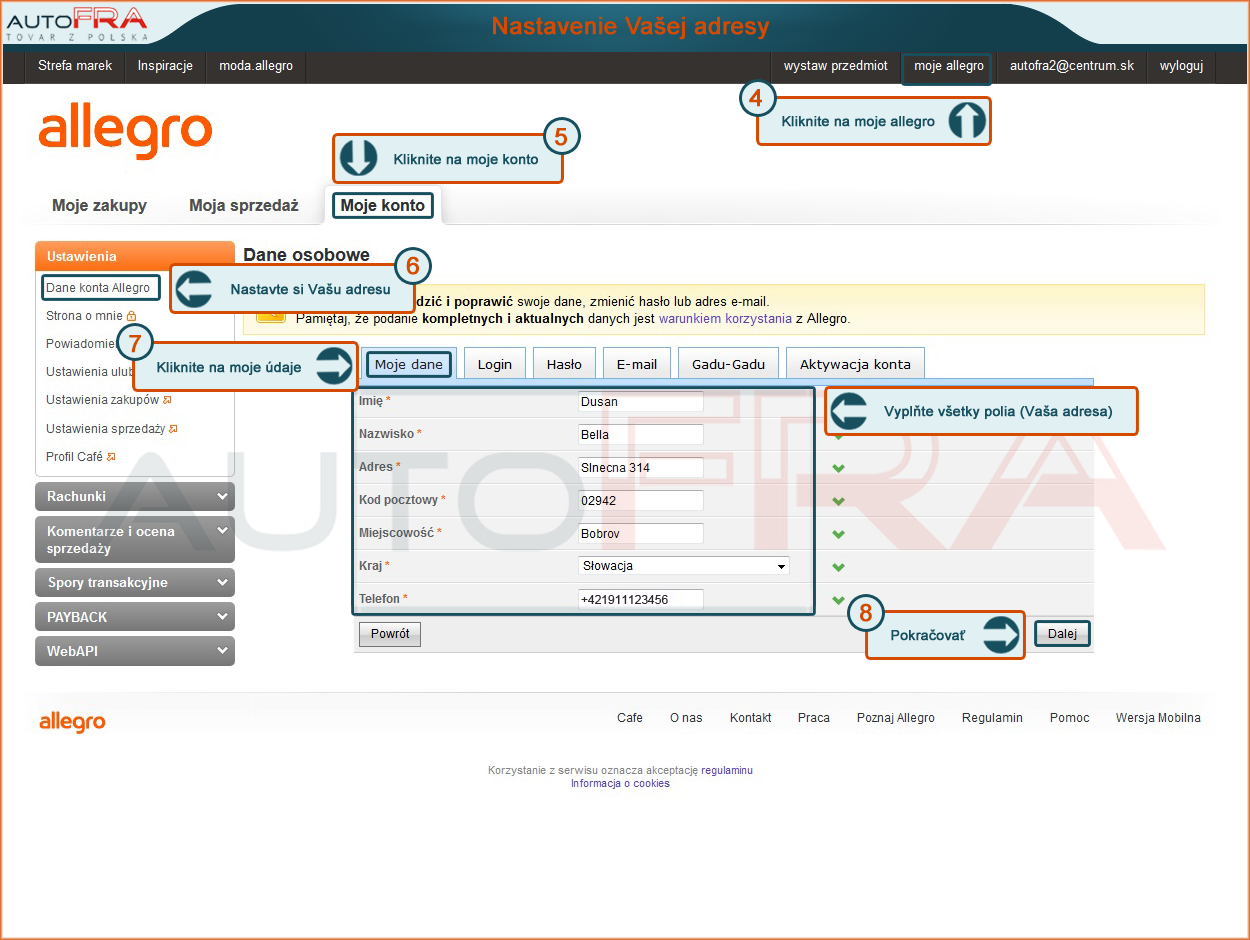Open the Wersja Mobilna footer link

click(1158, 718)
